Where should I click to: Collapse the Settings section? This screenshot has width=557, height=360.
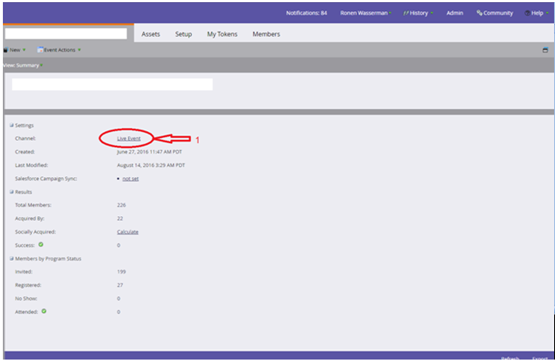point(11,125)
